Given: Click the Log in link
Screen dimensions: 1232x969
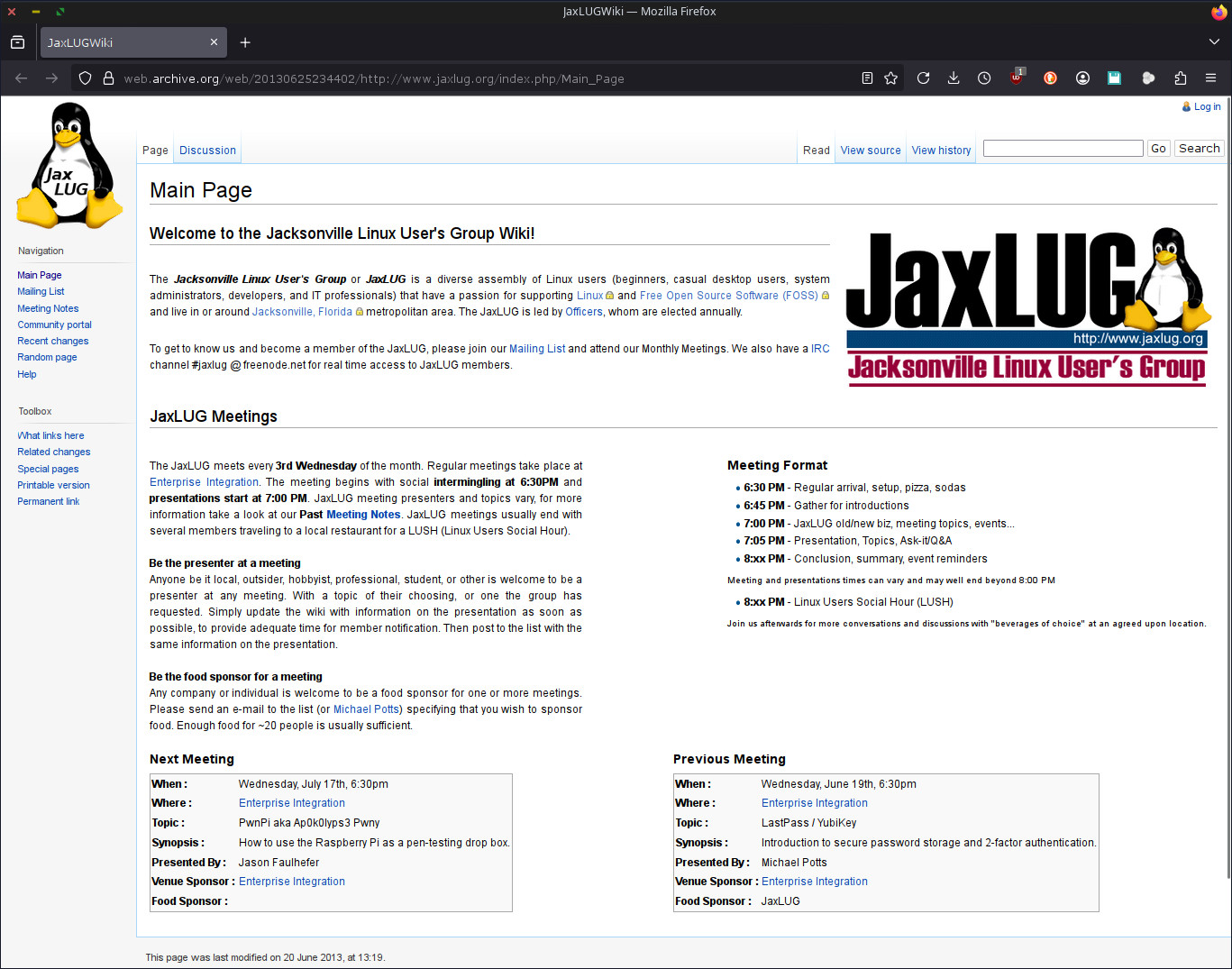Looking at the screenshot, I should (x=1207, y=106).
